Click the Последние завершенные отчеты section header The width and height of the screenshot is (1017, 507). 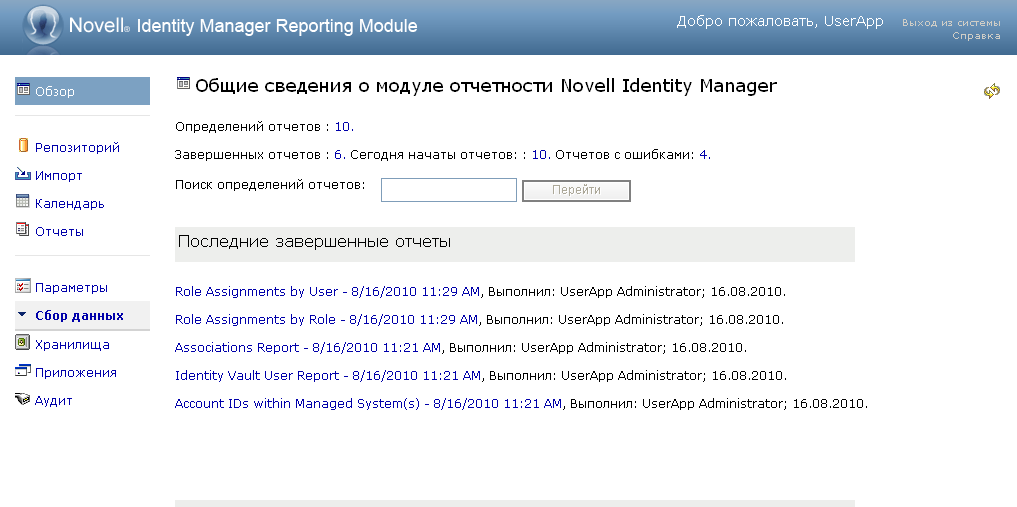click(x=515, y=244)
